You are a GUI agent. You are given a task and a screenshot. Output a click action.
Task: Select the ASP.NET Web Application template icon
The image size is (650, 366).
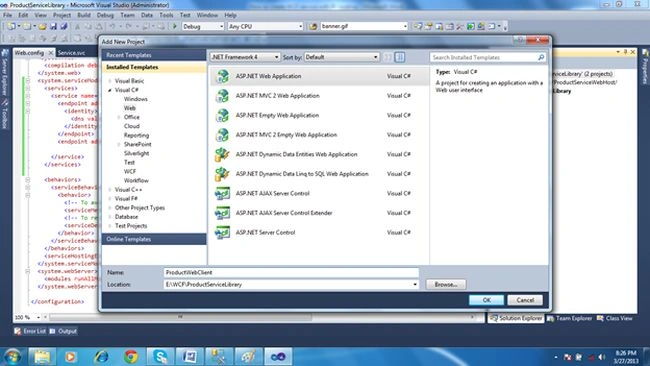tap(222, 76)
